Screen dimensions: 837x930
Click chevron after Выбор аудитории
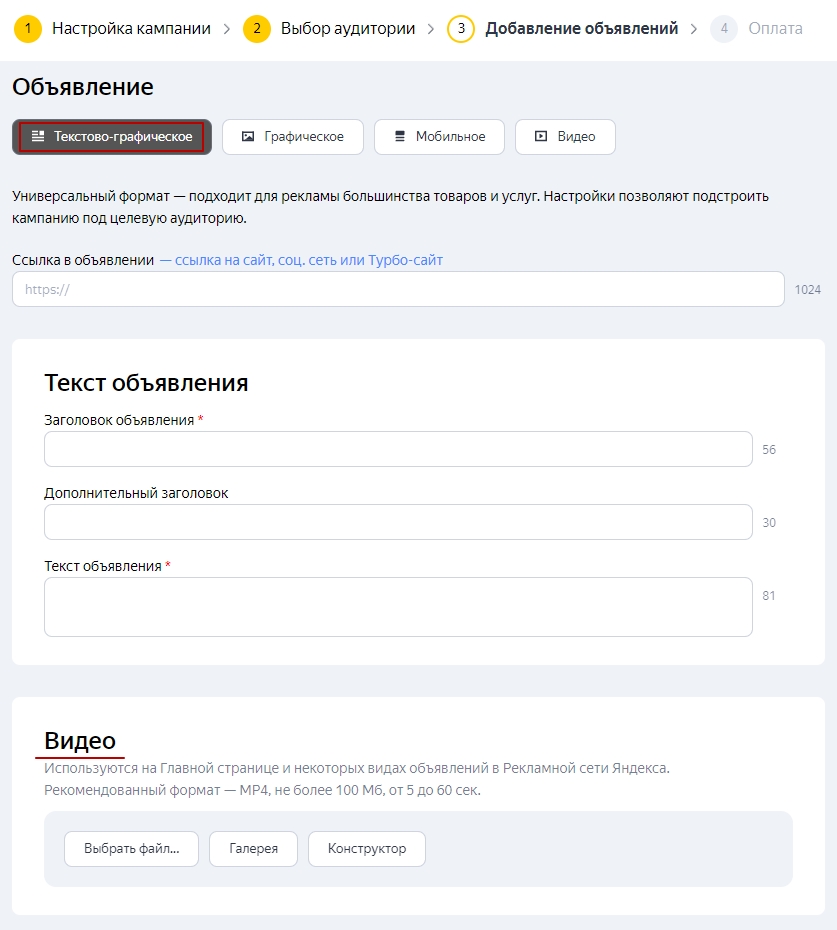tap(431, 29)
